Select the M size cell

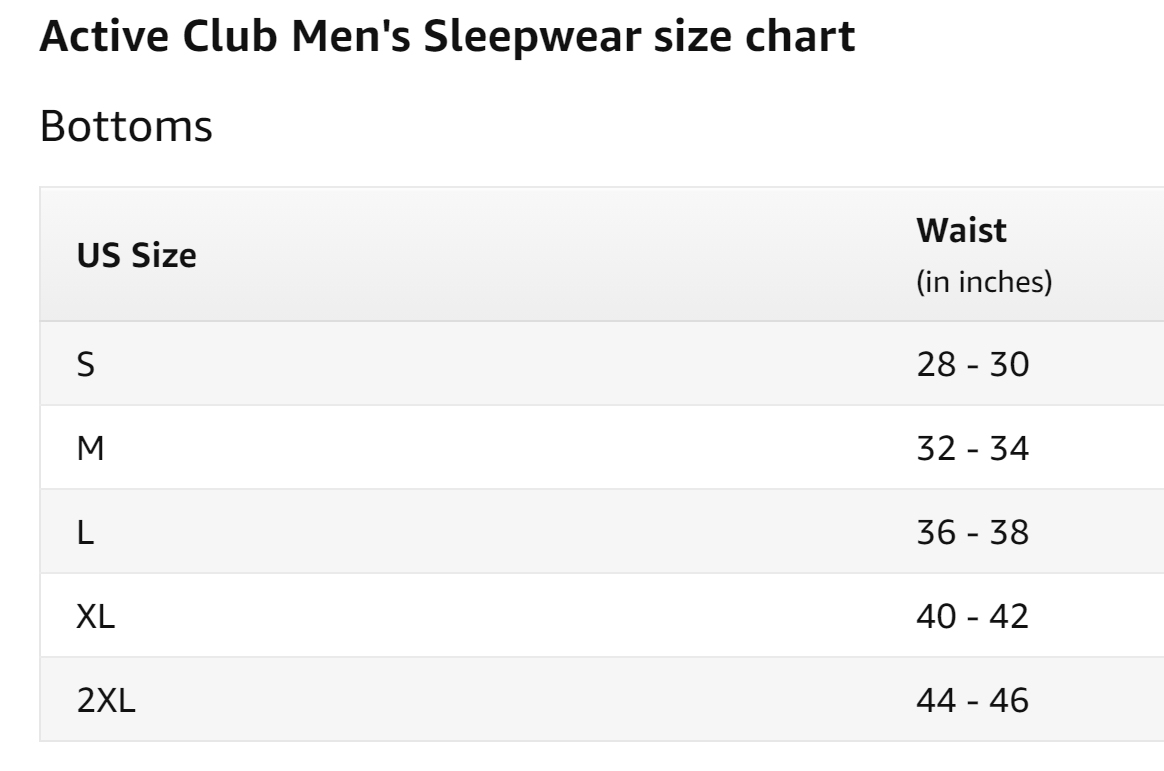pos(91,448)
